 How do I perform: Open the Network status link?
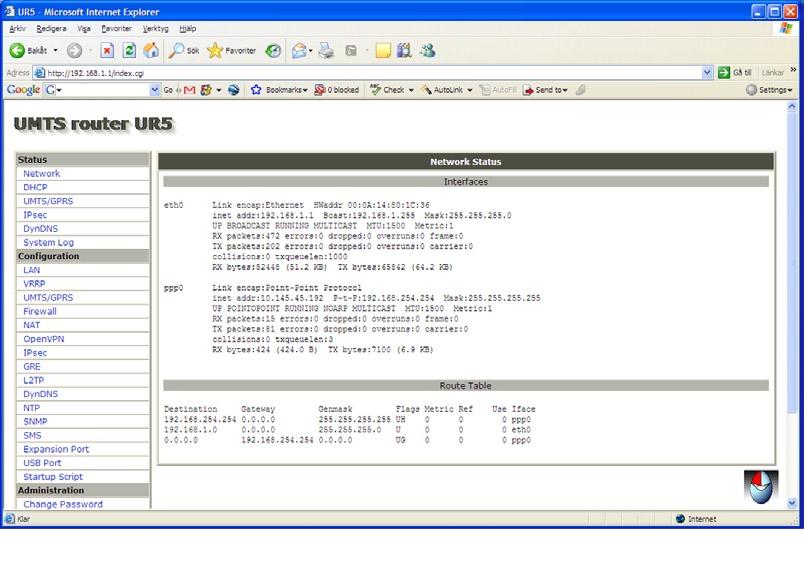pyautogui.click(x=42, y=173)
